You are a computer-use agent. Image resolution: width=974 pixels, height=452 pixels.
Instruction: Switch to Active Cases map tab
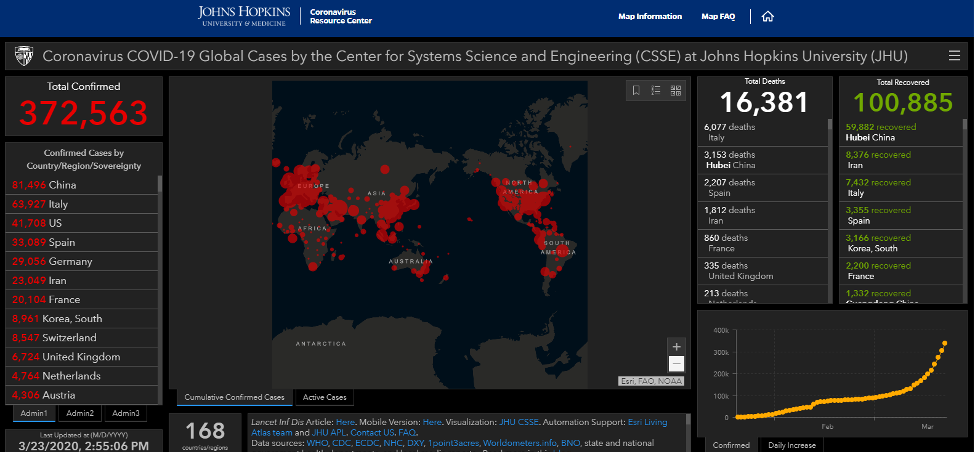(x=324, y=397)
